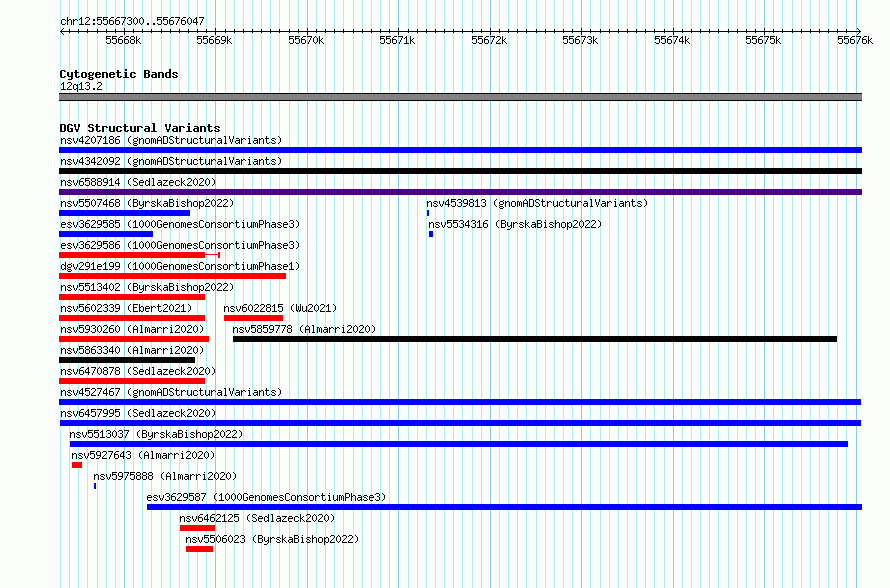Click the 55671k ruler position
Screen dimensions: 890x588
397,40
